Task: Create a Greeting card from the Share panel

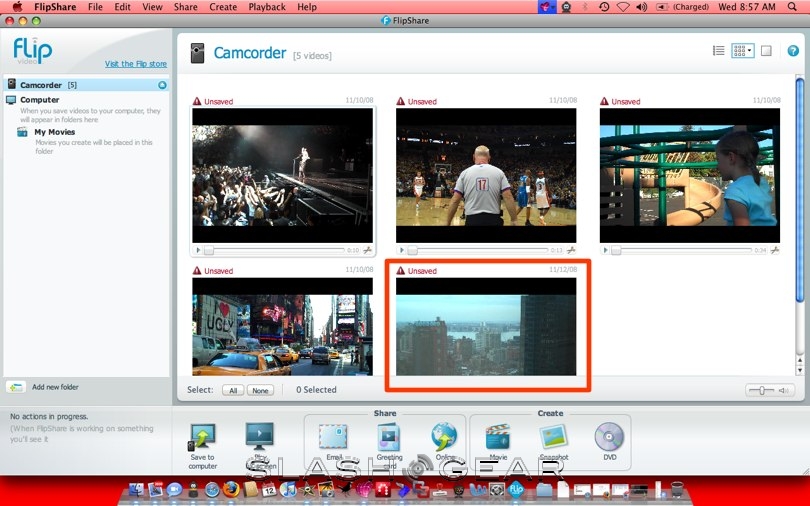Action: pyautogui.click(x=389, y=437)
